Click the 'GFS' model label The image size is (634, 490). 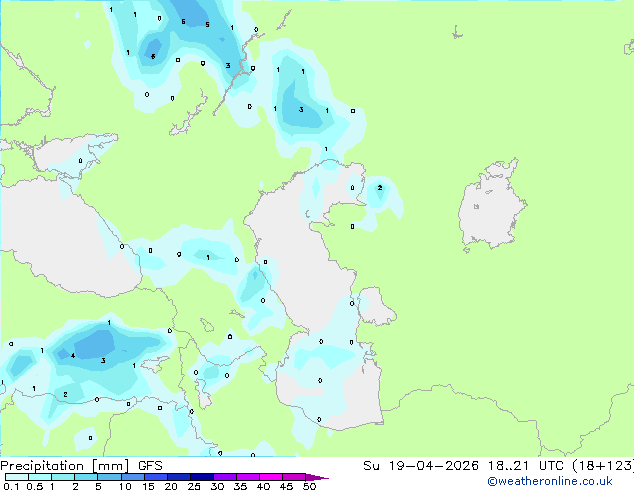(150, 466)
